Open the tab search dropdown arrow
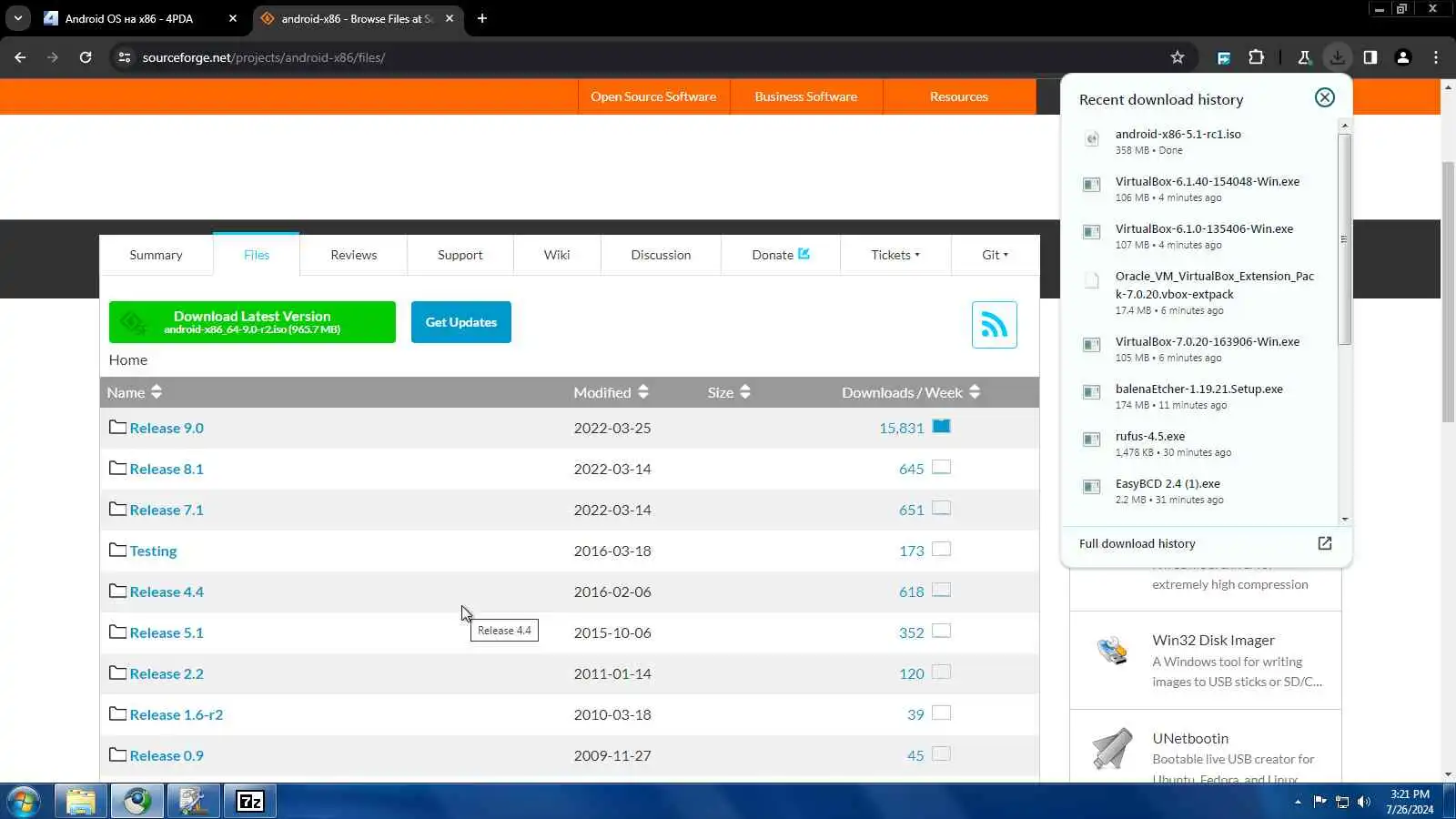Screen dimensions: 1456x819 click(17, 18)
